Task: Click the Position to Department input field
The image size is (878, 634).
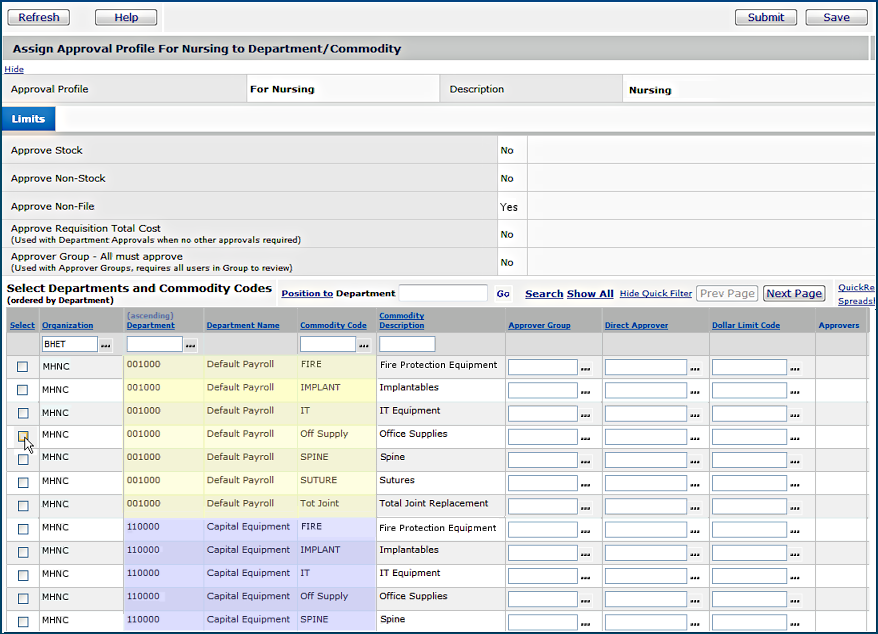Action: [x=443, y=293]
